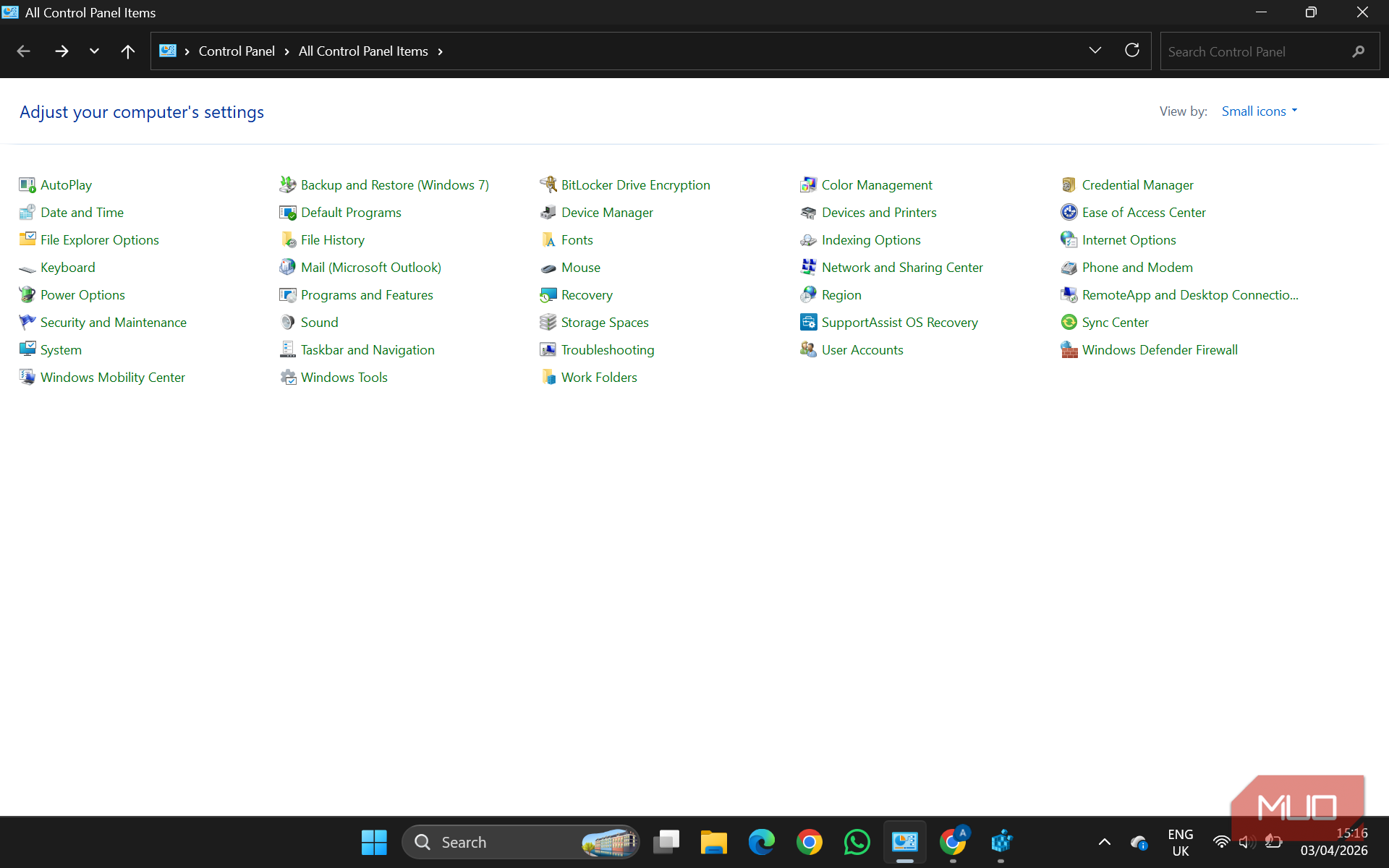Viewport: 1389px width, 868px height.
Task: Select Control Panel breadcrumb segment
Action: coord(237,51)
